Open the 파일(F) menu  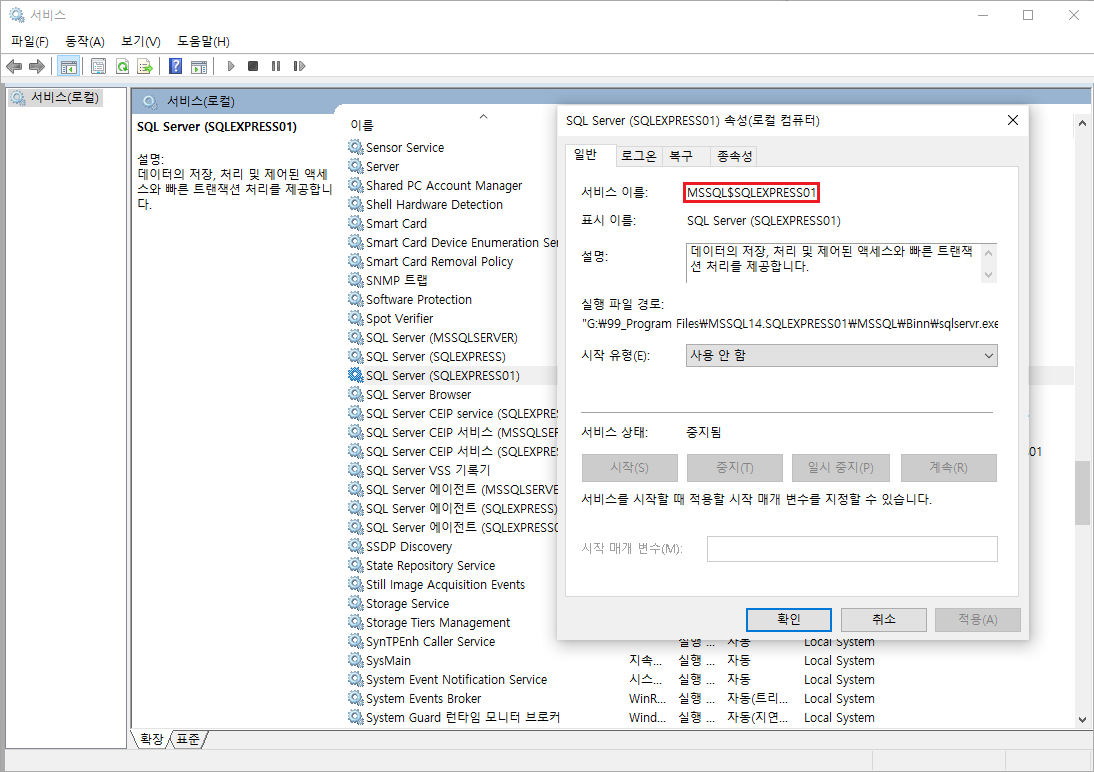click(x=30, y=41)
